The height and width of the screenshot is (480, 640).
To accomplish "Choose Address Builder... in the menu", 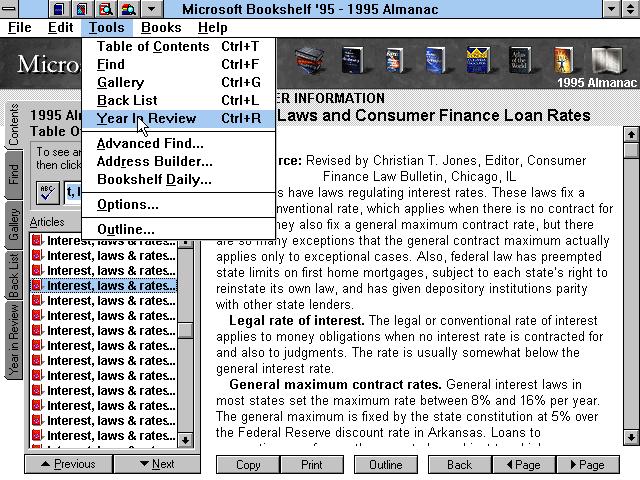I will tap(178, 161).
